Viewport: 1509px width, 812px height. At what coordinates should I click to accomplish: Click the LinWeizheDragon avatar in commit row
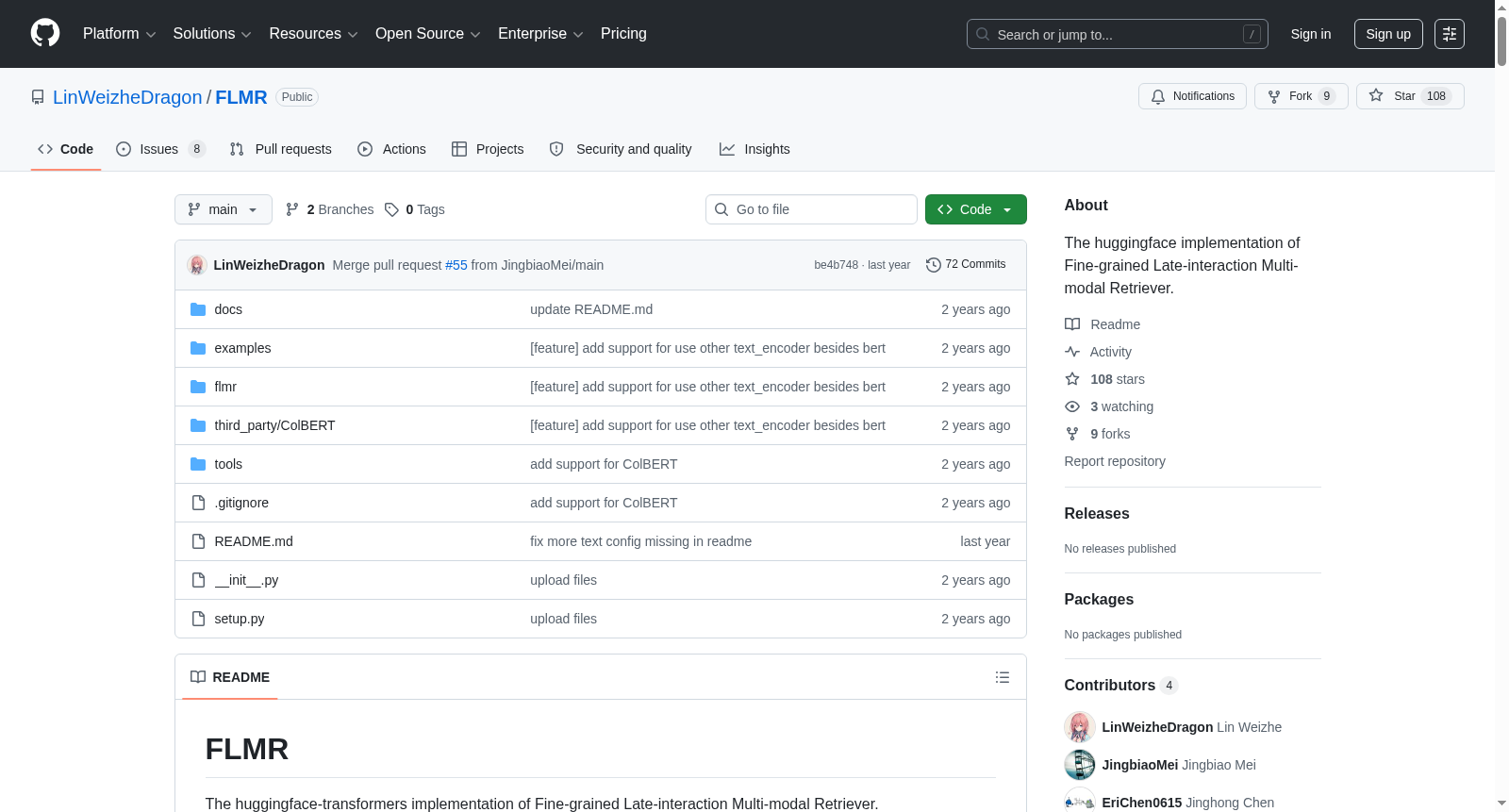point(197,265)
